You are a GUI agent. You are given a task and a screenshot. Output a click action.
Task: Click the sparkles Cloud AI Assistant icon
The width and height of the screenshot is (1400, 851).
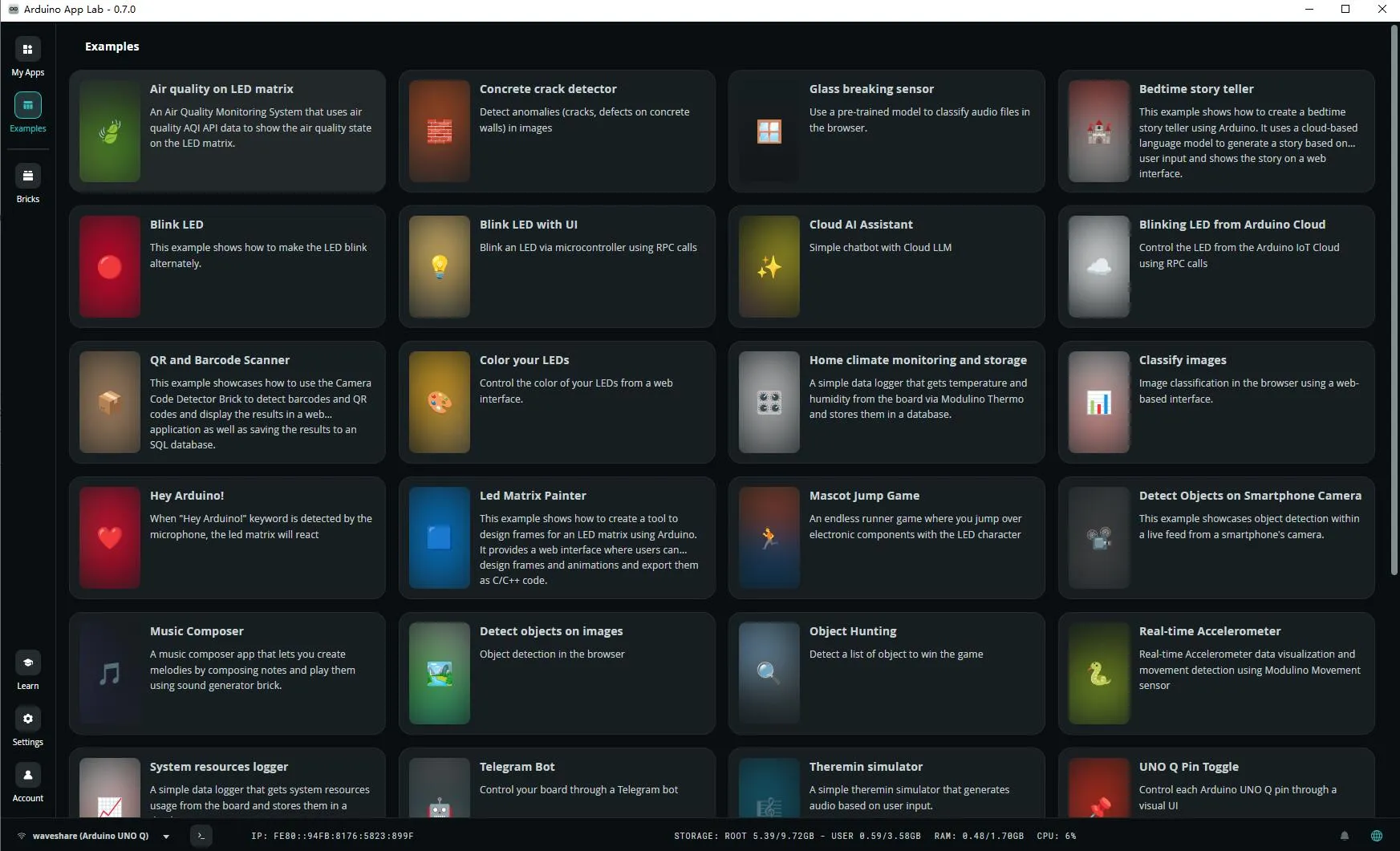769,267
